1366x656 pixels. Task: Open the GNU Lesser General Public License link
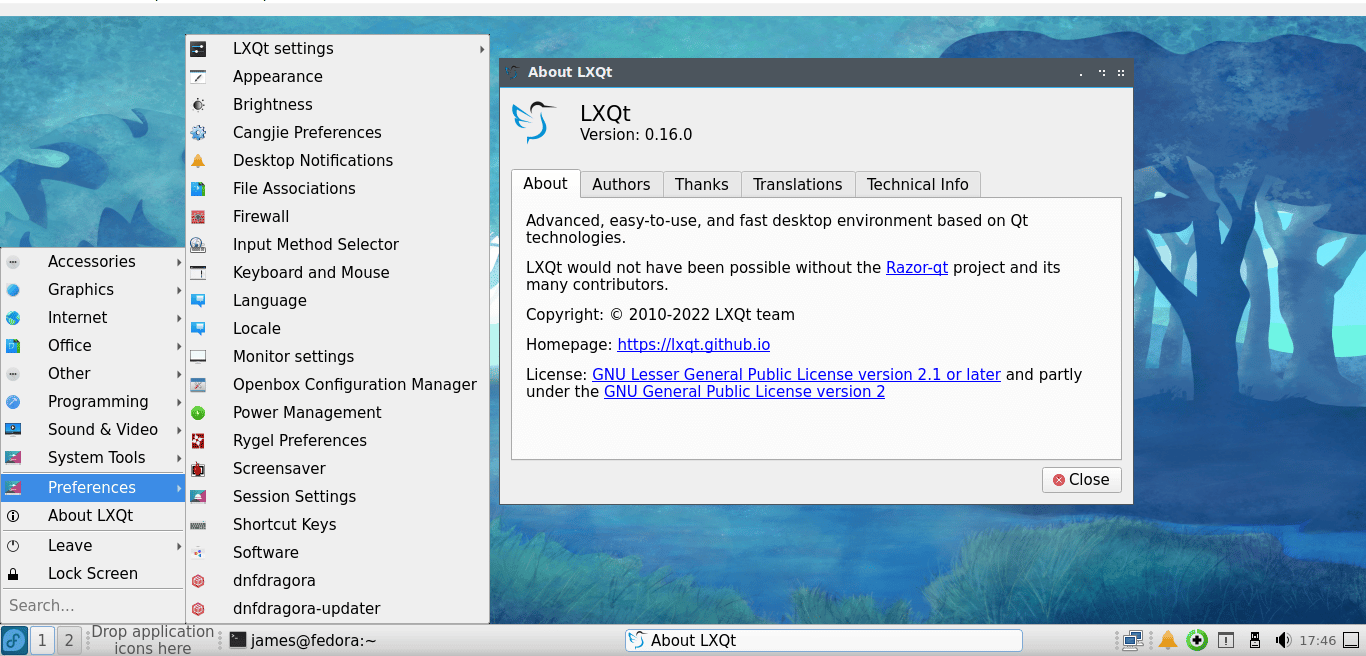[796, 375]
